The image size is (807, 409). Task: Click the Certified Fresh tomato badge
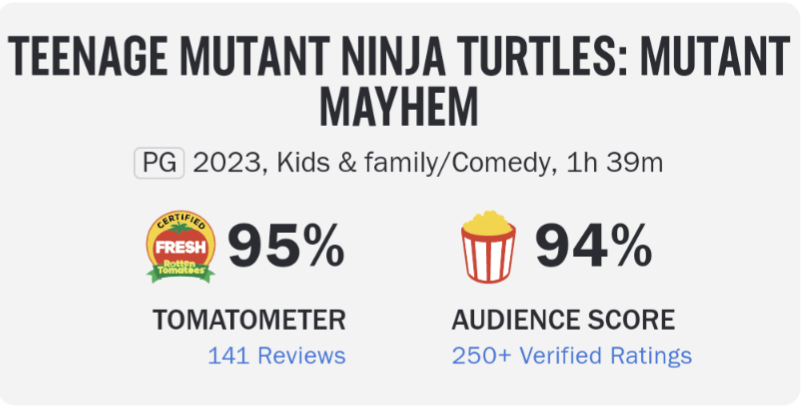tap(180, 247)
